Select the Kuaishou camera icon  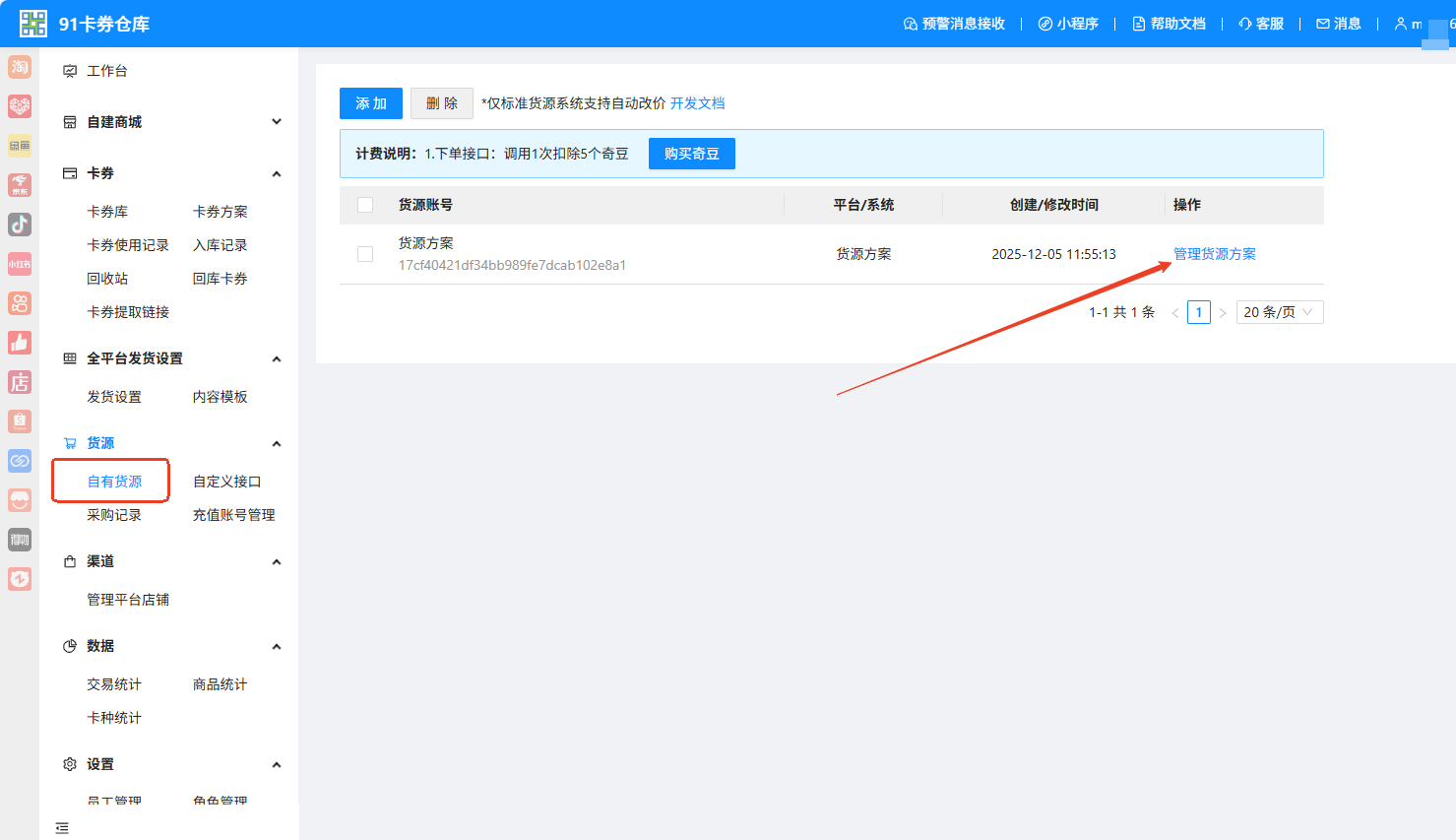(20, 303)
